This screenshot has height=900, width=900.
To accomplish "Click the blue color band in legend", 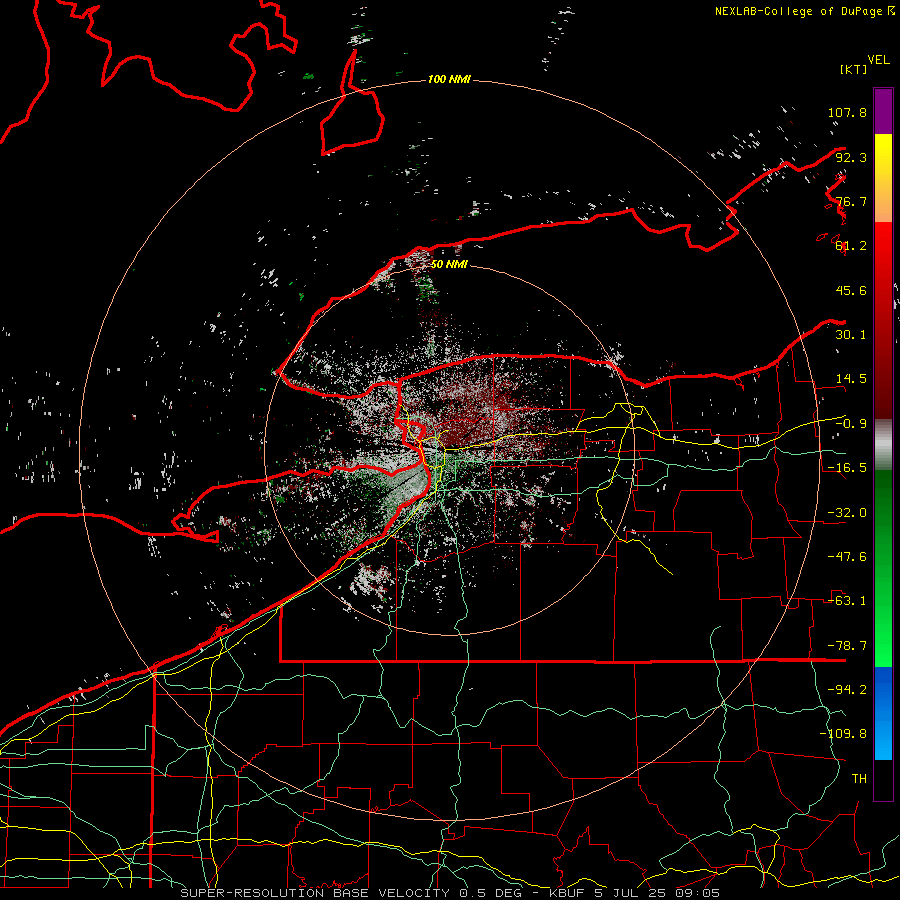I will point(883,713).
